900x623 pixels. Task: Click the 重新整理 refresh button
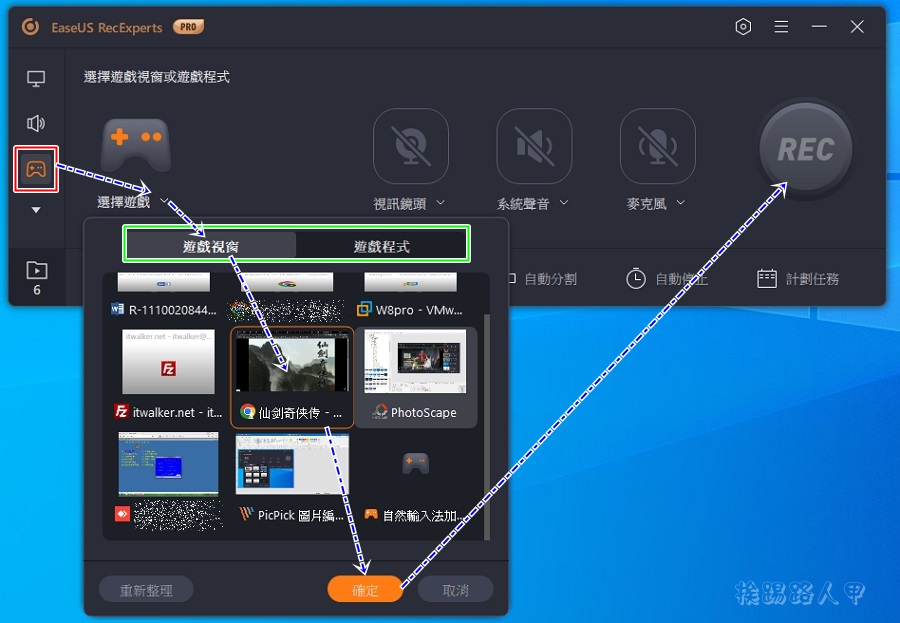[x=146, y=590]
